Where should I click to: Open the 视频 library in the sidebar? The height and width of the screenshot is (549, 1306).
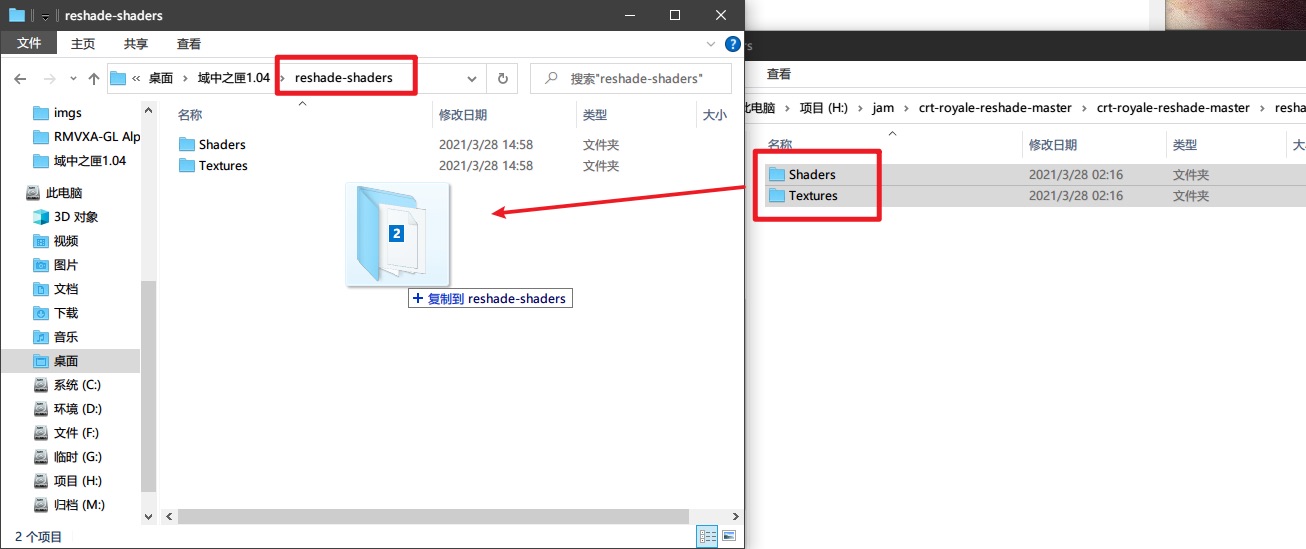[66, 241]
